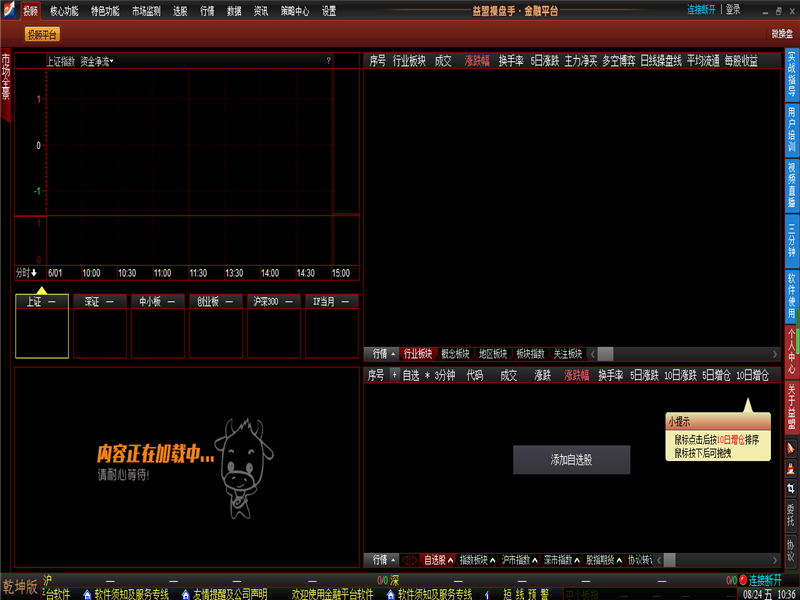Click the 登录 login link

pos(733,10)
